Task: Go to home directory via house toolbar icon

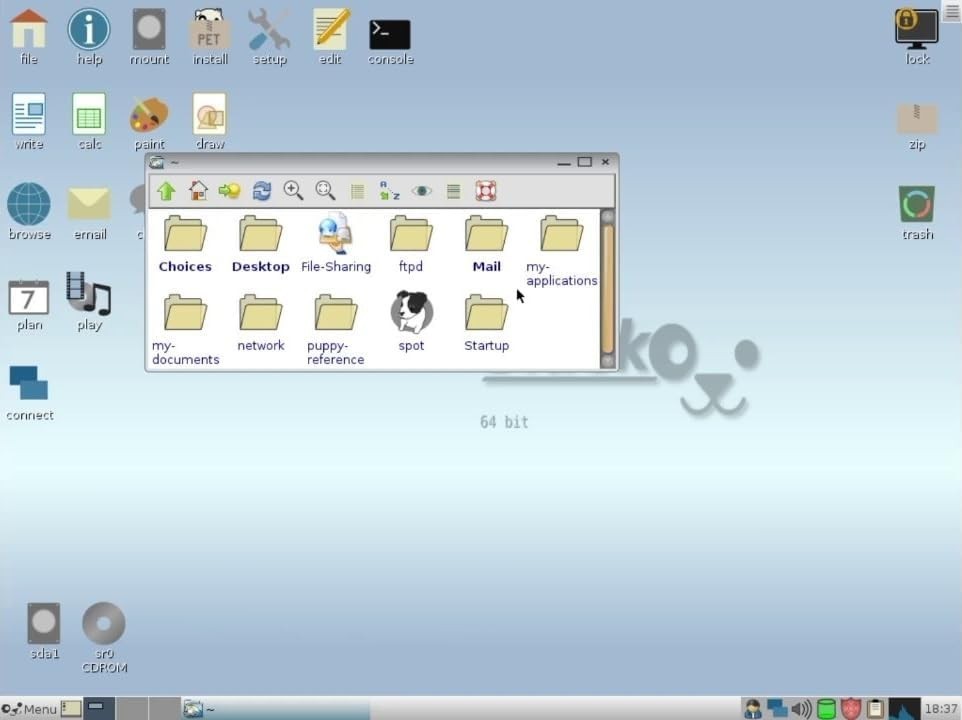Action: click(198, 191)
